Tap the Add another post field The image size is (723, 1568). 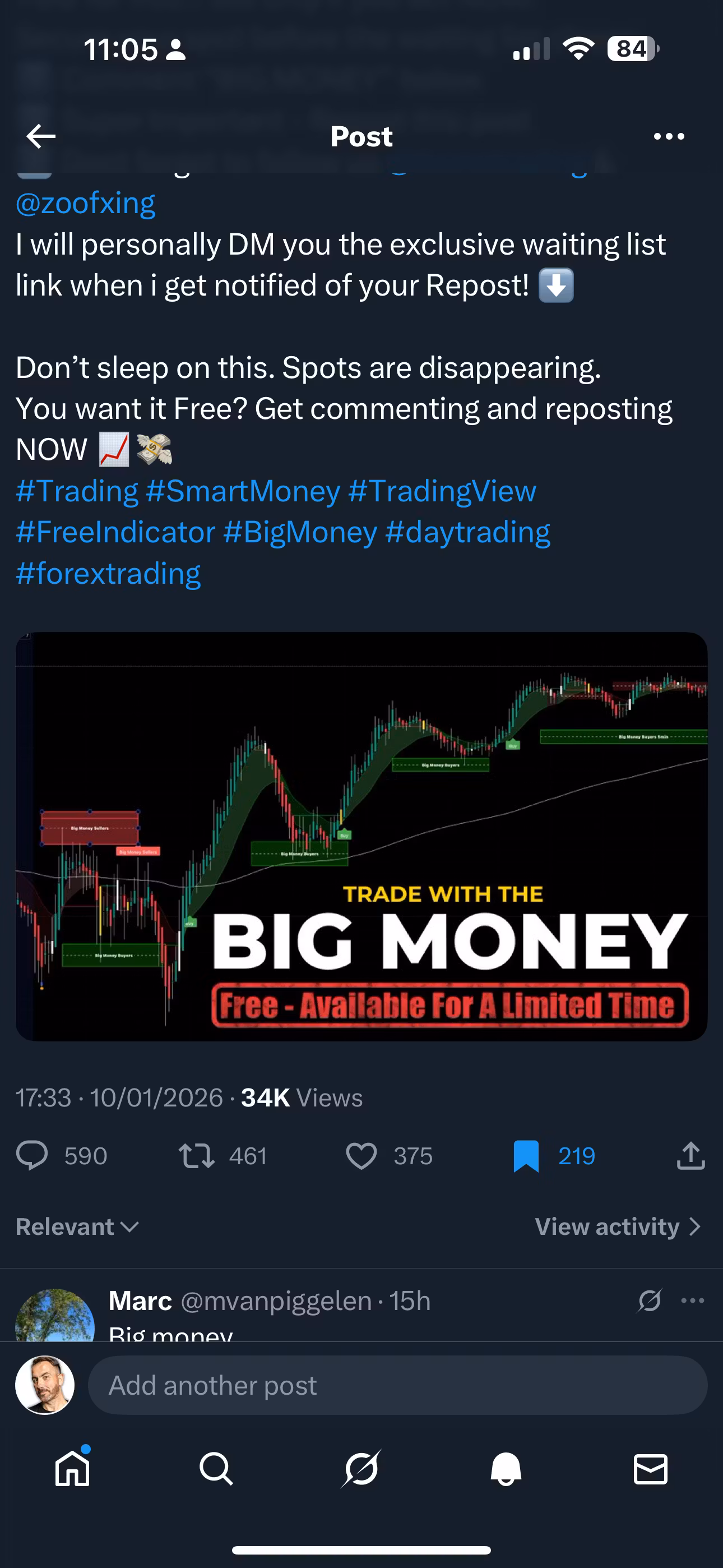click(x=397, y=1385)
